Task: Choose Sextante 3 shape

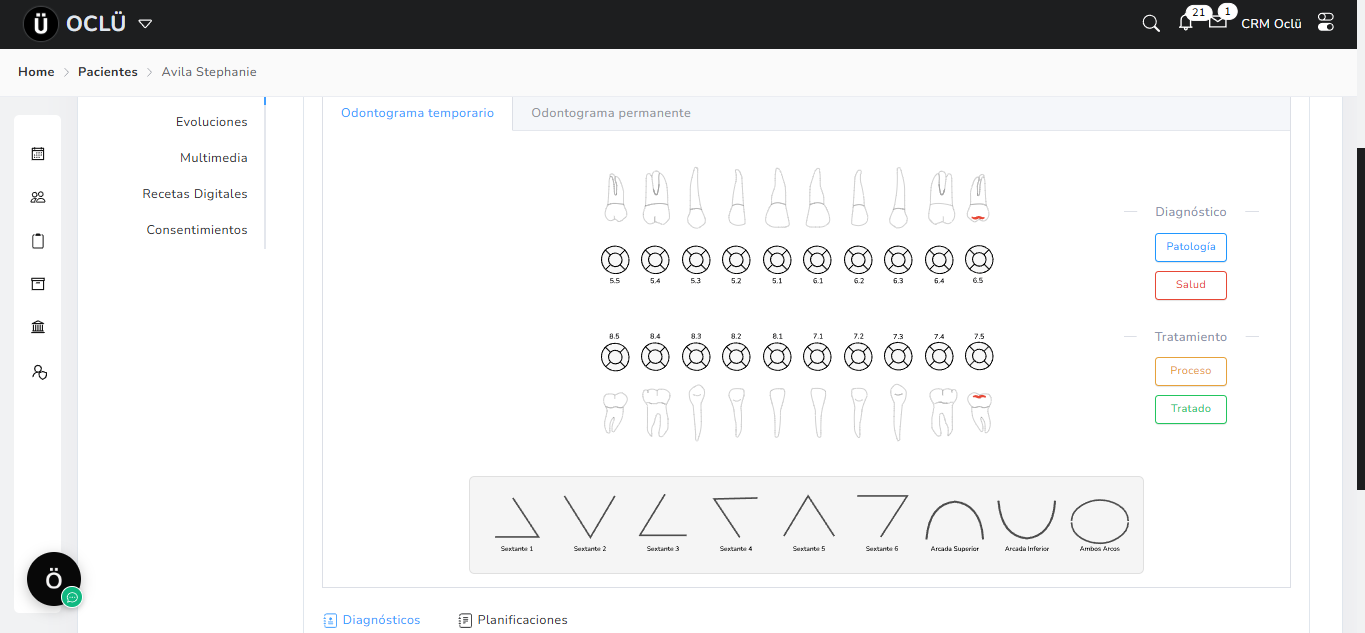Action: [663, 525]
